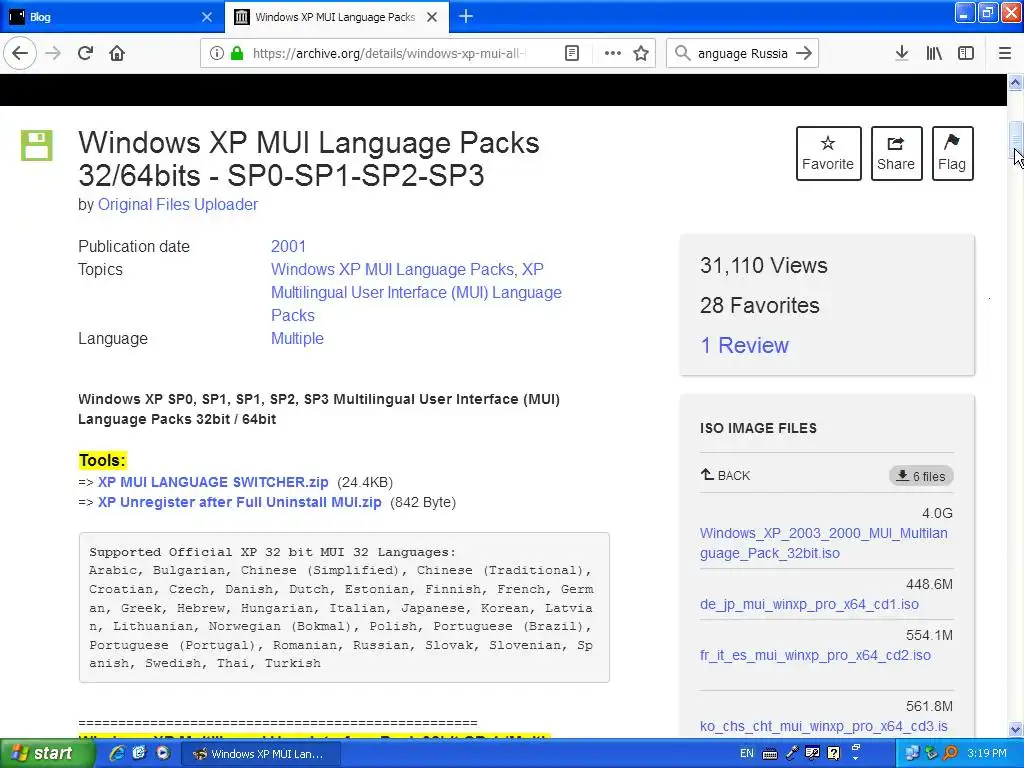Open the 2001 publication date link

pyautogui.click(x=288, y=246)
